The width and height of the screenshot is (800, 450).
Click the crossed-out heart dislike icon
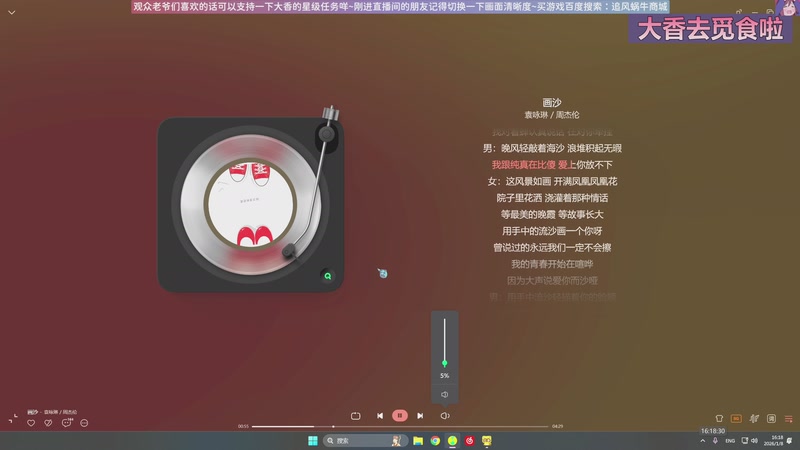point(48,423)
